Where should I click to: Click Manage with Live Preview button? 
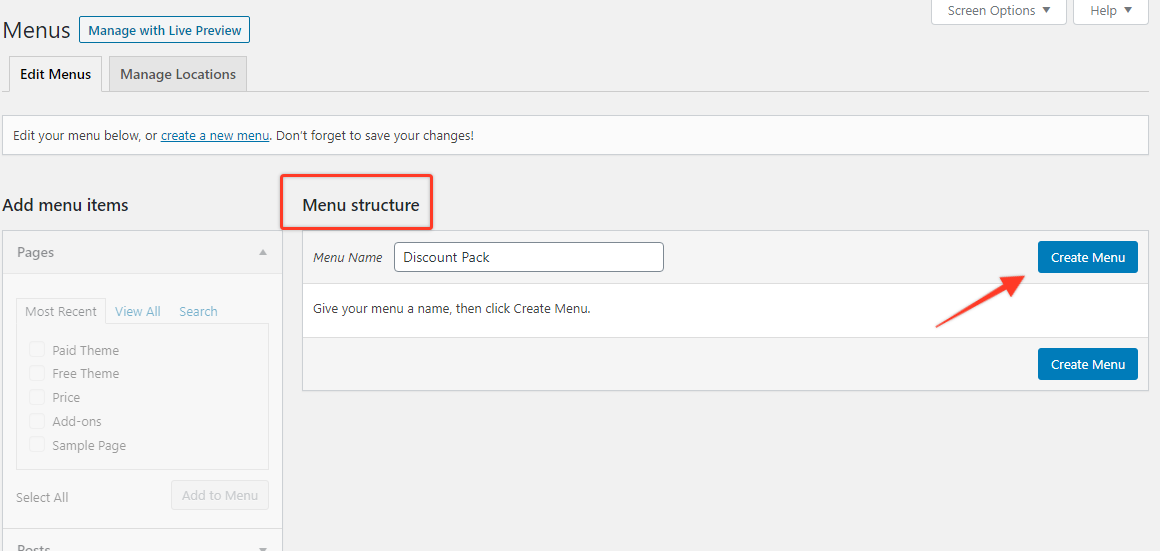[165, 30]
